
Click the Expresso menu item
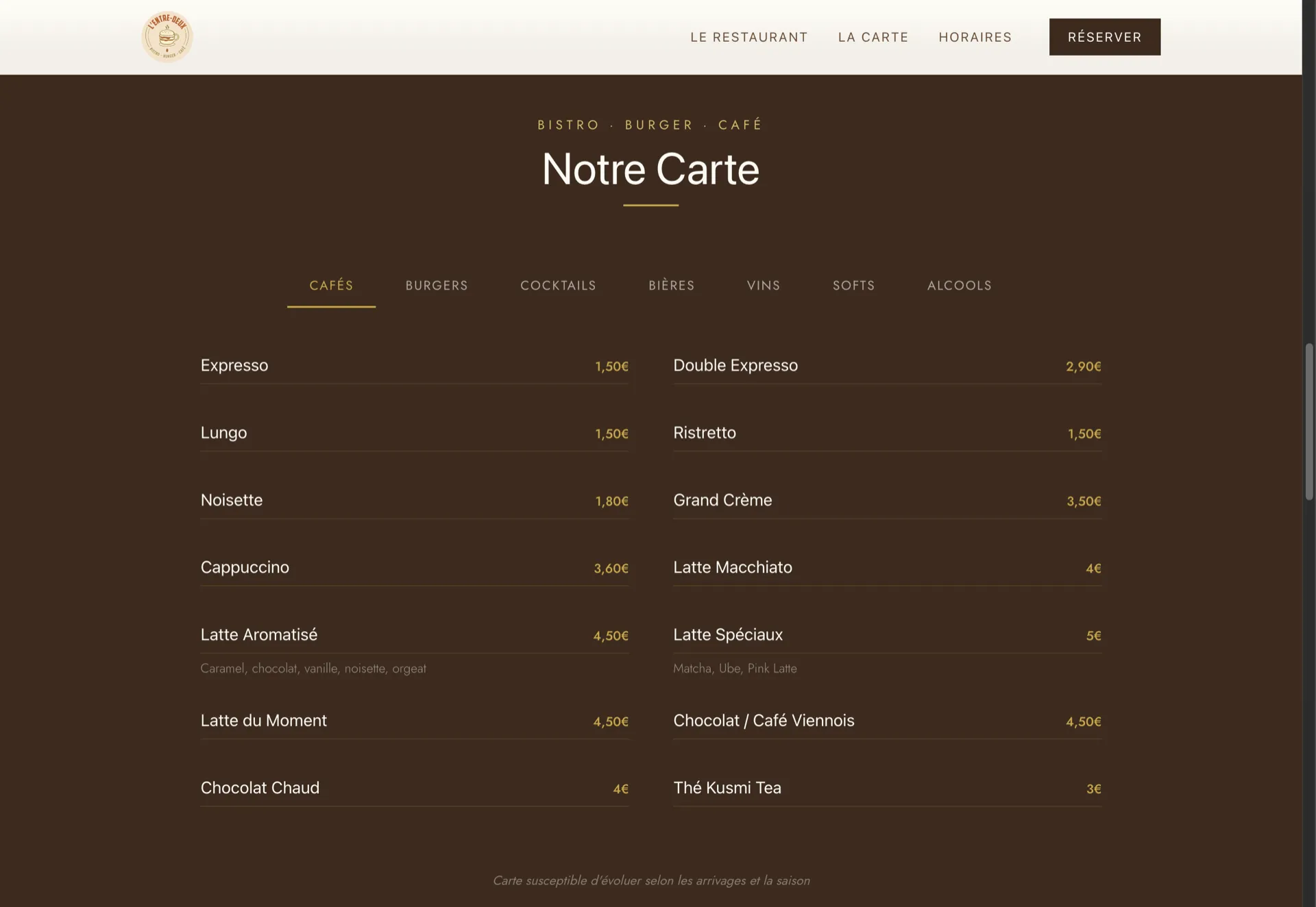(x=234, y=366)
